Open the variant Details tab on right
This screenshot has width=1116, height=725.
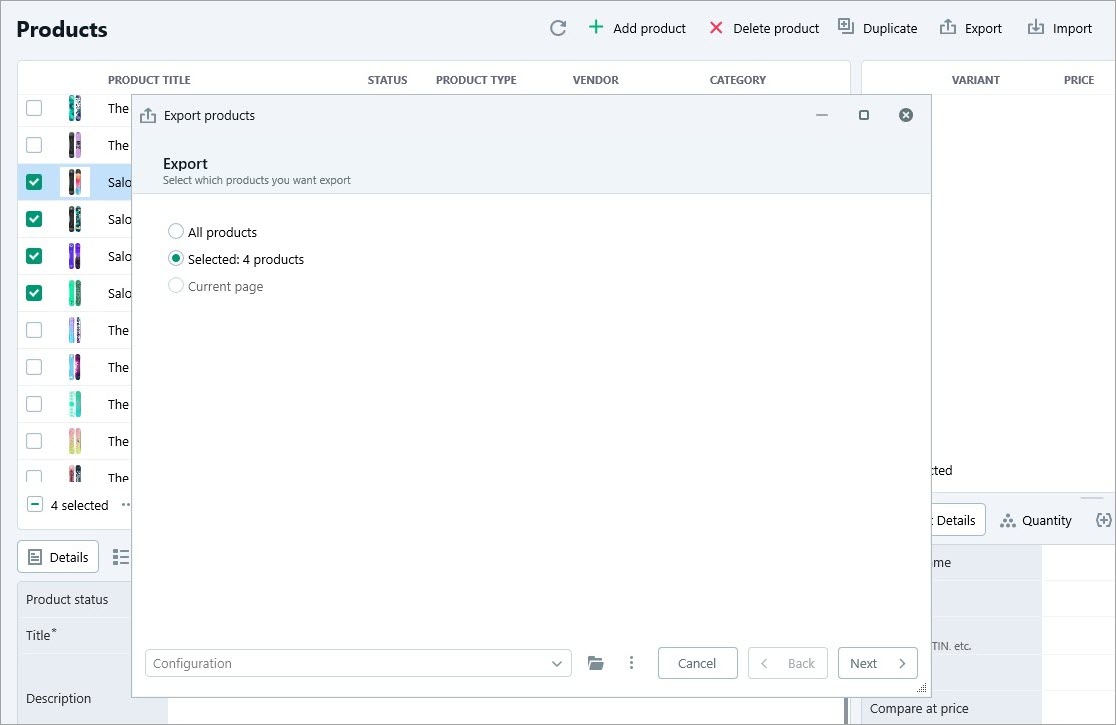(x=956, y=520)
